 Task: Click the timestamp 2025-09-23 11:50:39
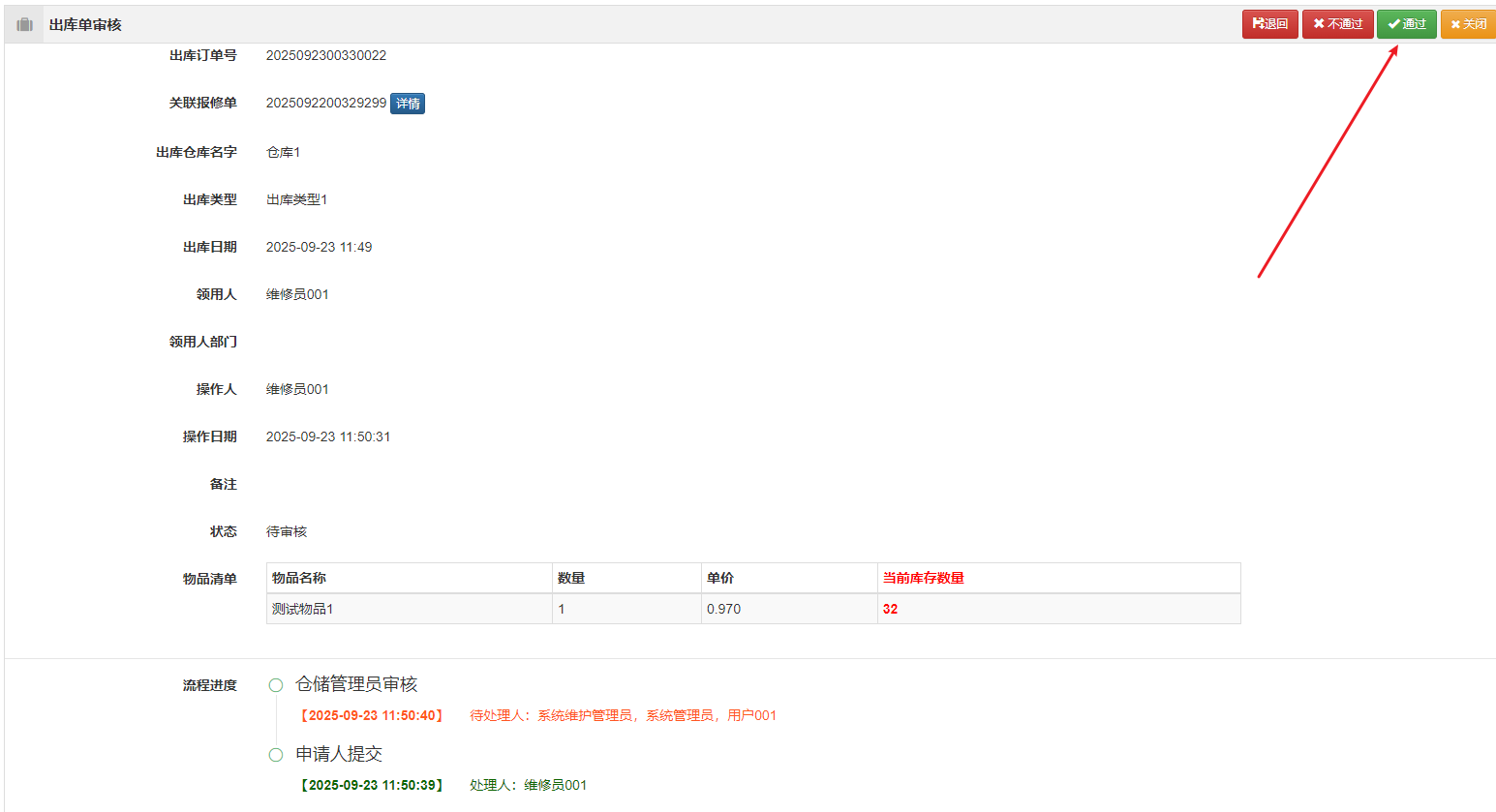(x=372, y=785)
